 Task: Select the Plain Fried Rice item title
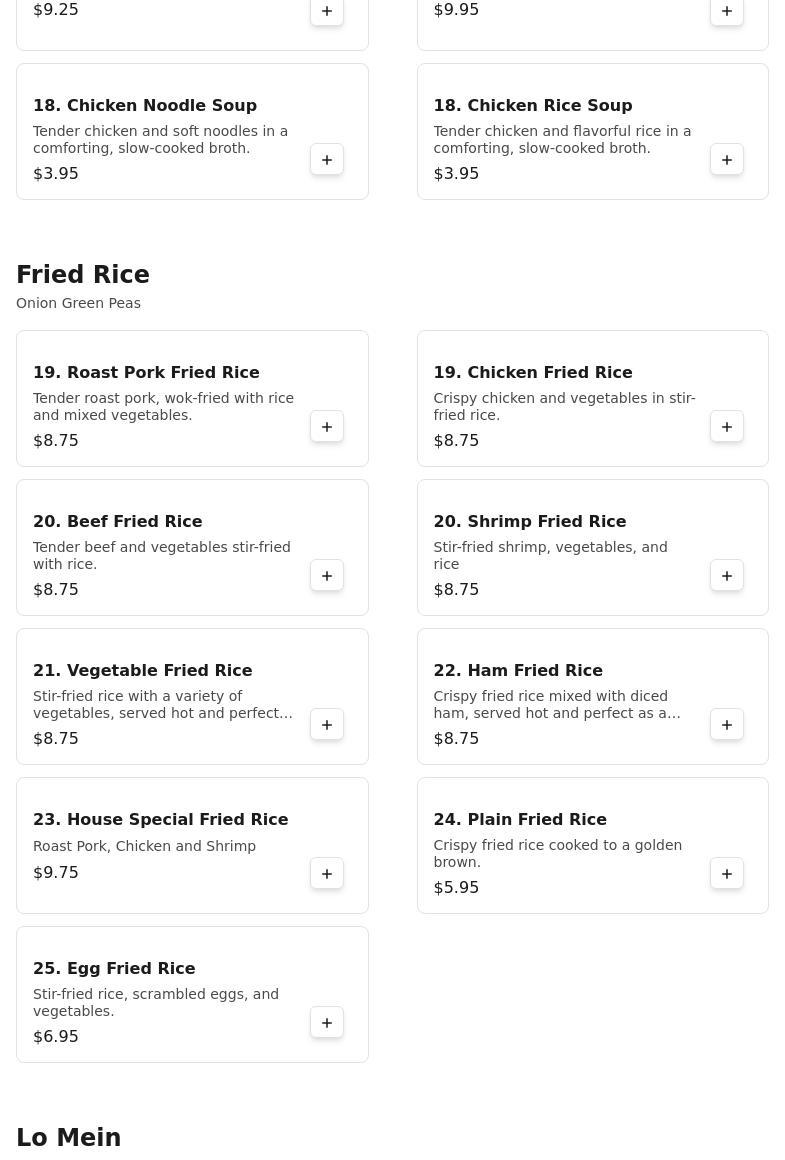point(519,819)
